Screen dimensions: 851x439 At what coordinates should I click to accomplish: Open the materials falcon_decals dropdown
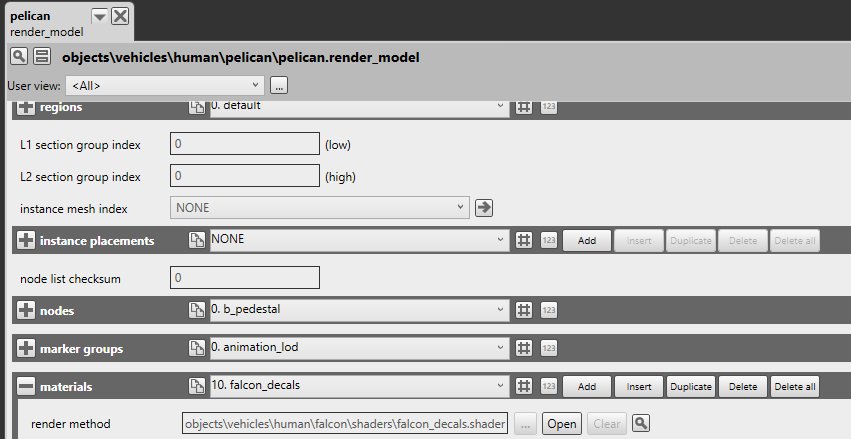tap(359, 386)
